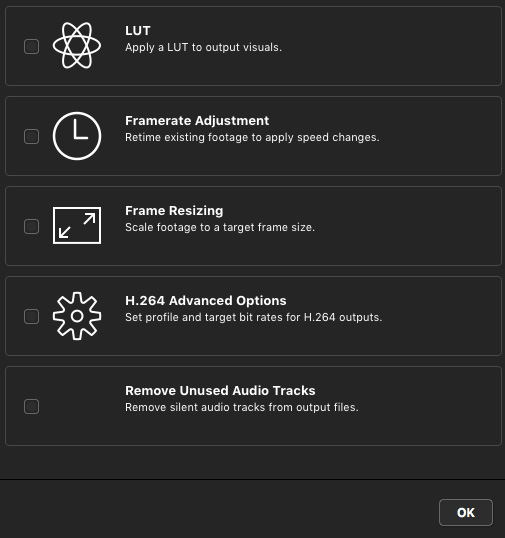Screen dimensions: 505x538
Task: Enable the LUT checkbox
Action: pyautogui.click(x=32, y=46)
